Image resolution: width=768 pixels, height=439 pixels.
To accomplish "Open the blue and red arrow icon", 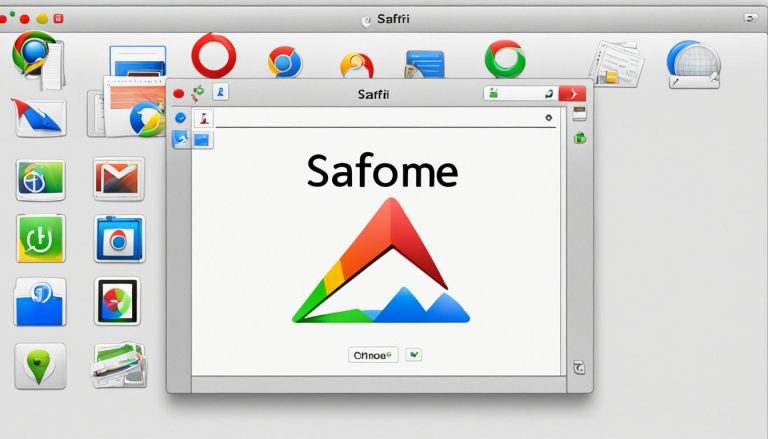I will 39,117.
